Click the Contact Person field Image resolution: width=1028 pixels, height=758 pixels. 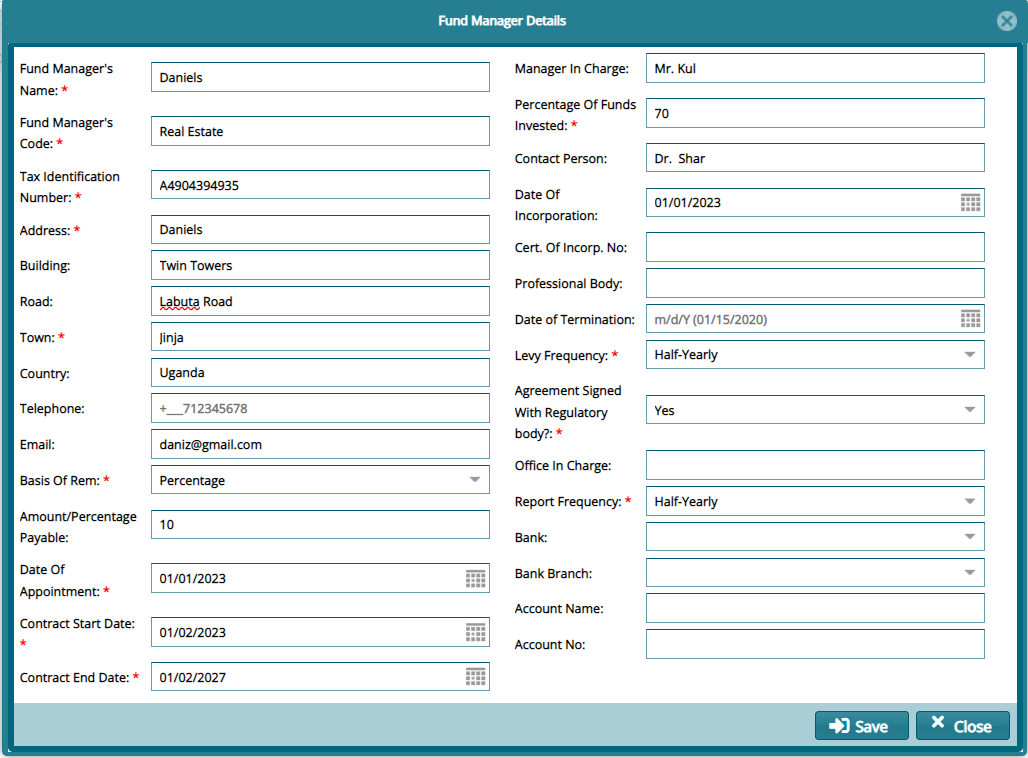click(x=815, y=158)
